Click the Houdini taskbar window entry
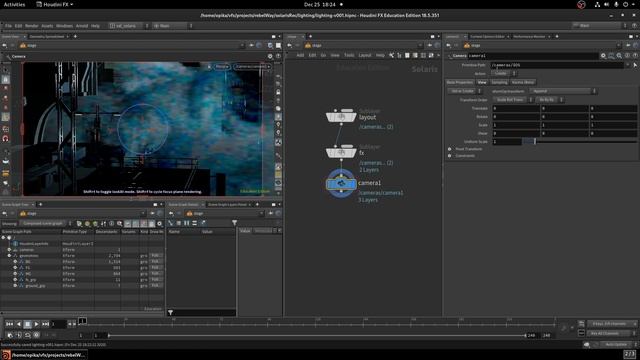Viewport: 640px width, 360px height. click(44, 355)
